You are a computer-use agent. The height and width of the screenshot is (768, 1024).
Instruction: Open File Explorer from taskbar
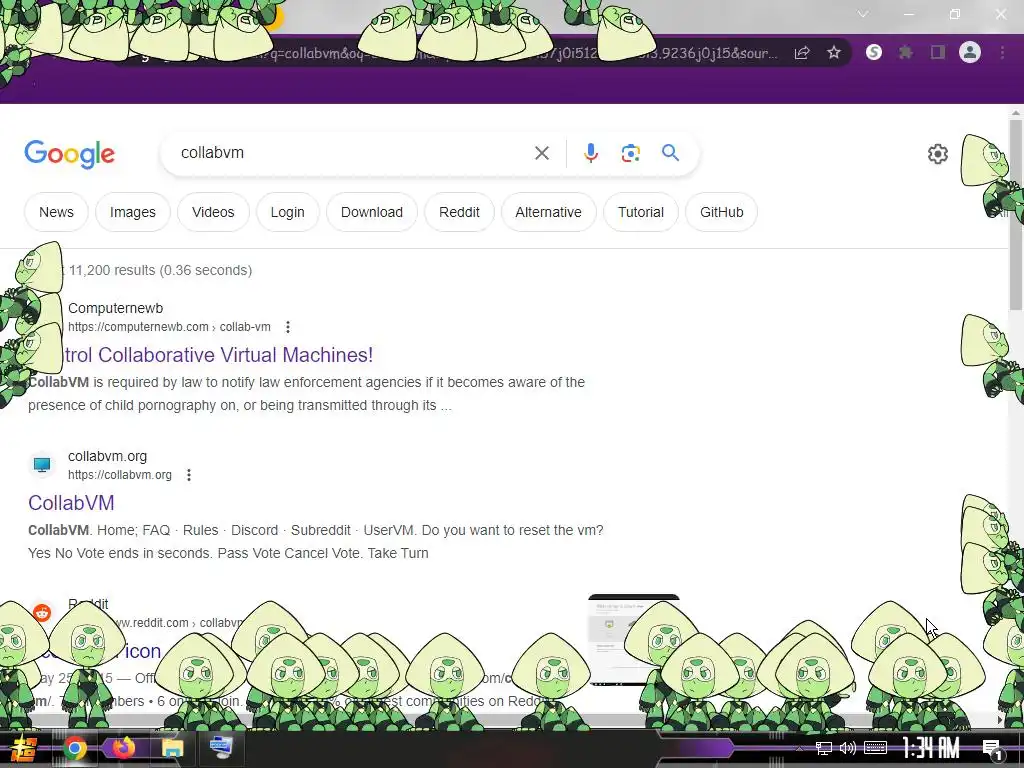coord(172,748)
